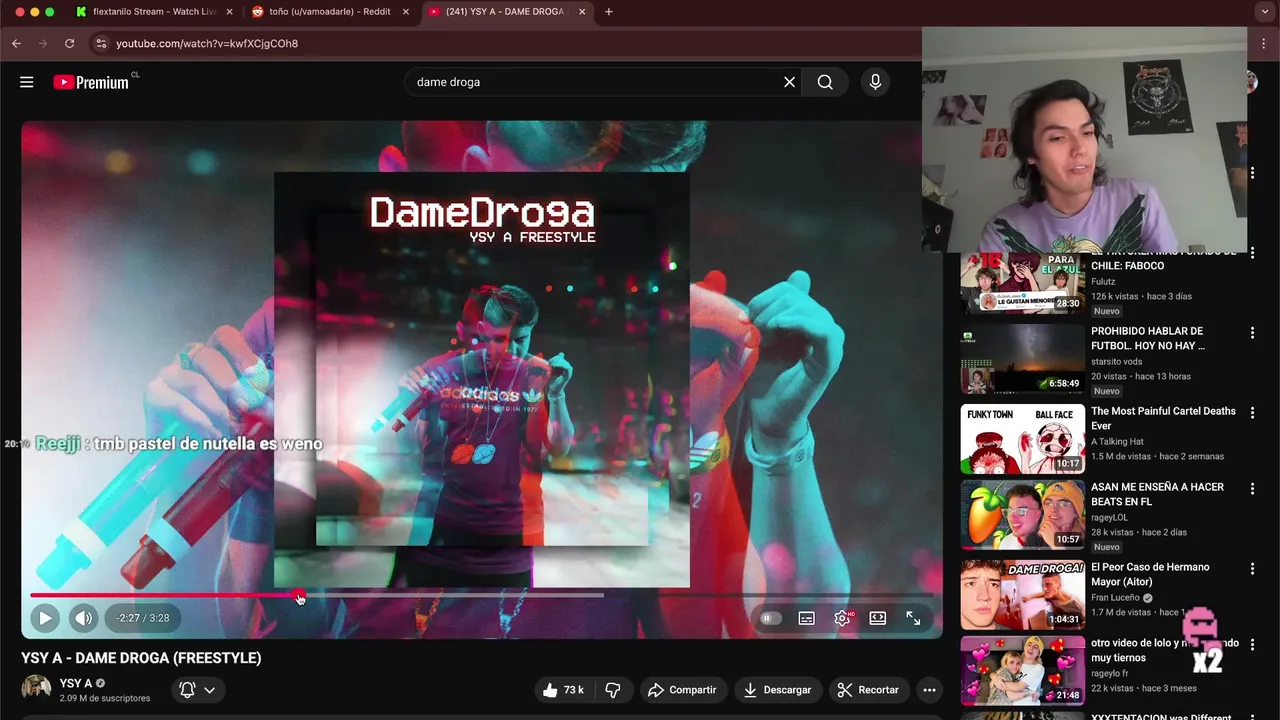Screen dimensions: 1280x720
Task: Open options menu for Painful Cartel Deaths video
Action: pyautogui.click(x=1252, y=413)
